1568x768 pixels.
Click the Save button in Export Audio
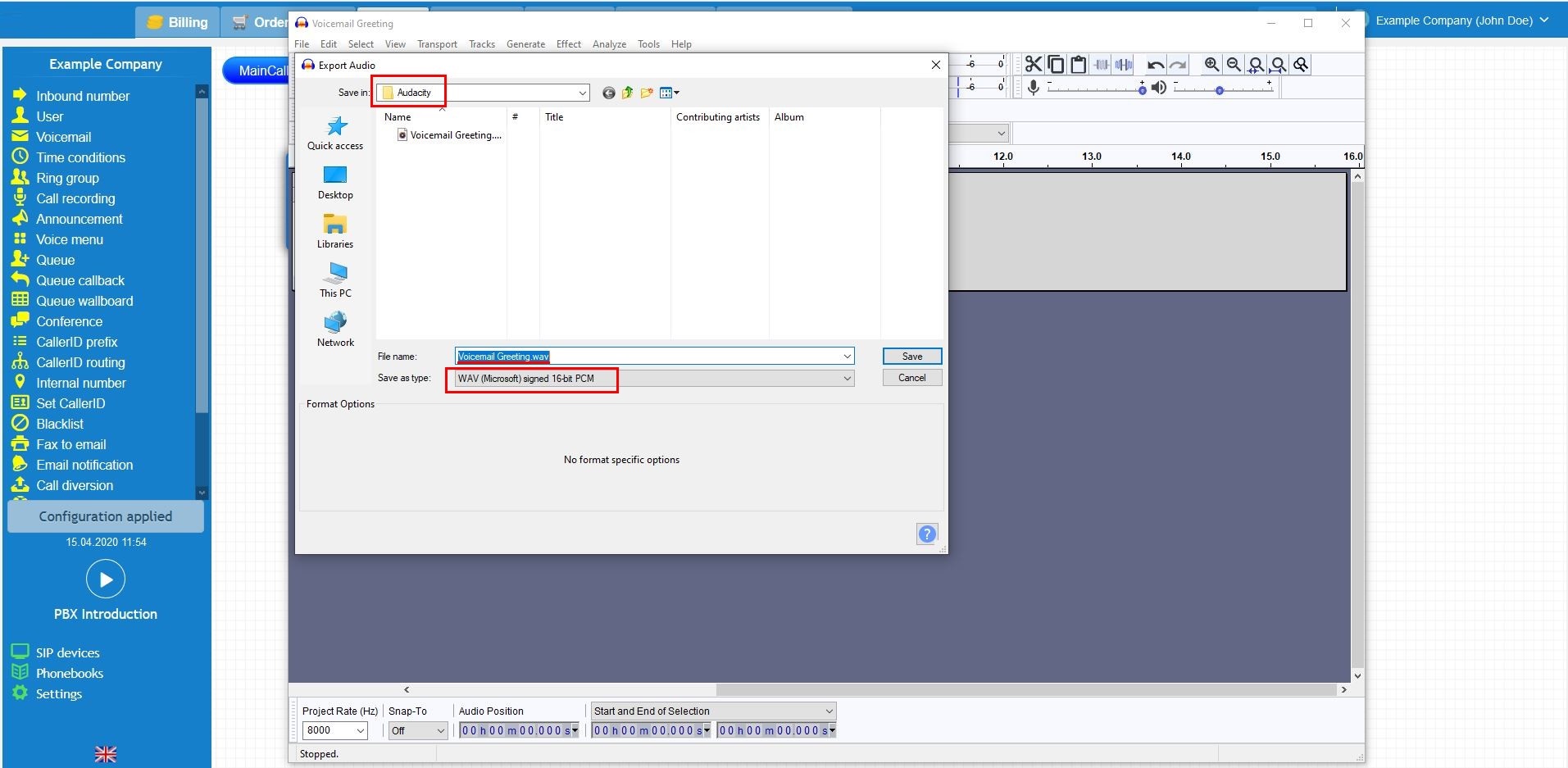click(912, 357)
